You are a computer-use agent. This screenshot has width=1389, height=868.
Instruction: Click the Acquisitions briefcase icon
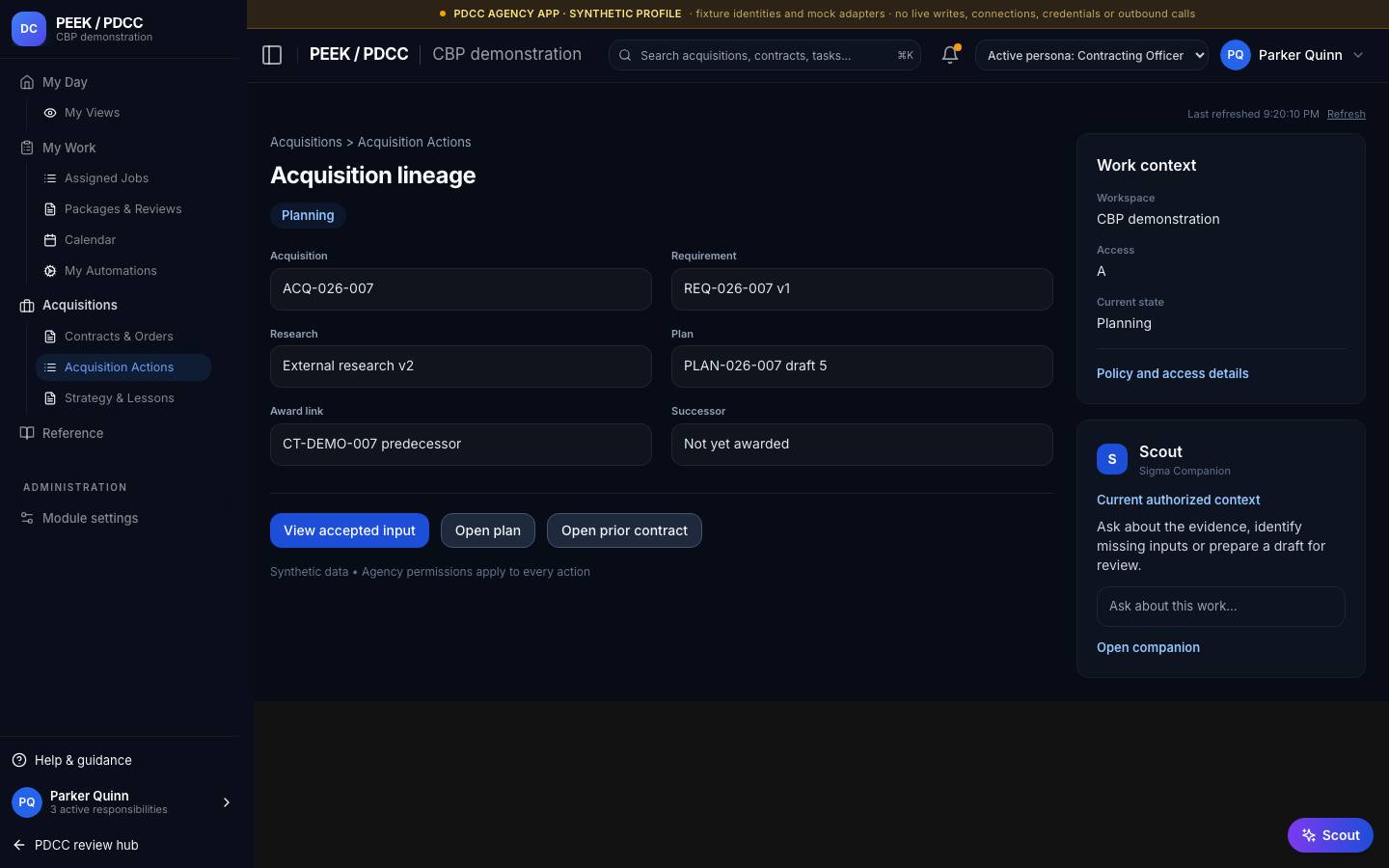click(27, 306)
